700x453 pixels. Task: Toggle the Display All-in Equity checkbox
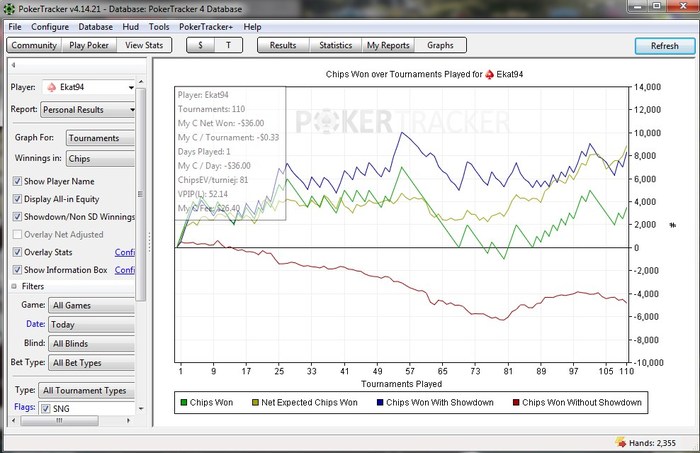tap(17, 199)
